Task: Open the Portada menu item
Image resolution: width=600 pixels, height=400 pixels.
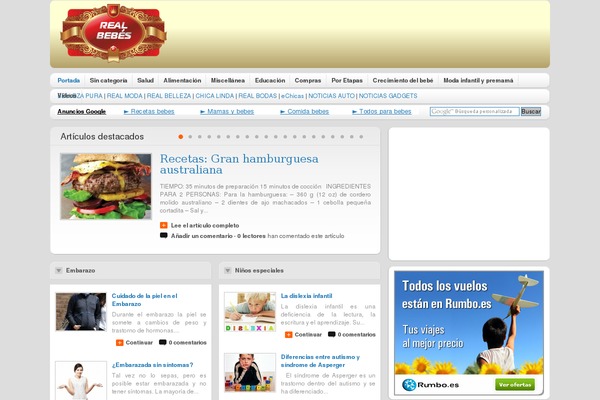Action: 68,80
